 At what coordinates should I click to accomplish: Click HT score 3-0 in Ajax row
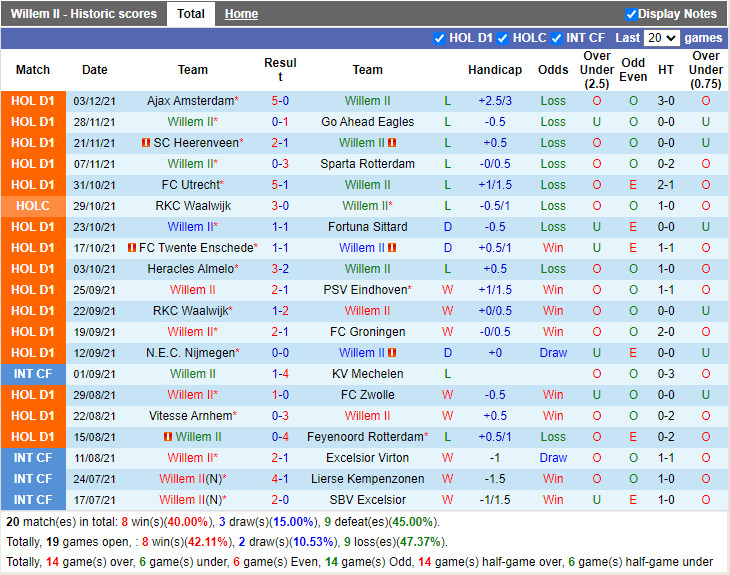(666, 101)
